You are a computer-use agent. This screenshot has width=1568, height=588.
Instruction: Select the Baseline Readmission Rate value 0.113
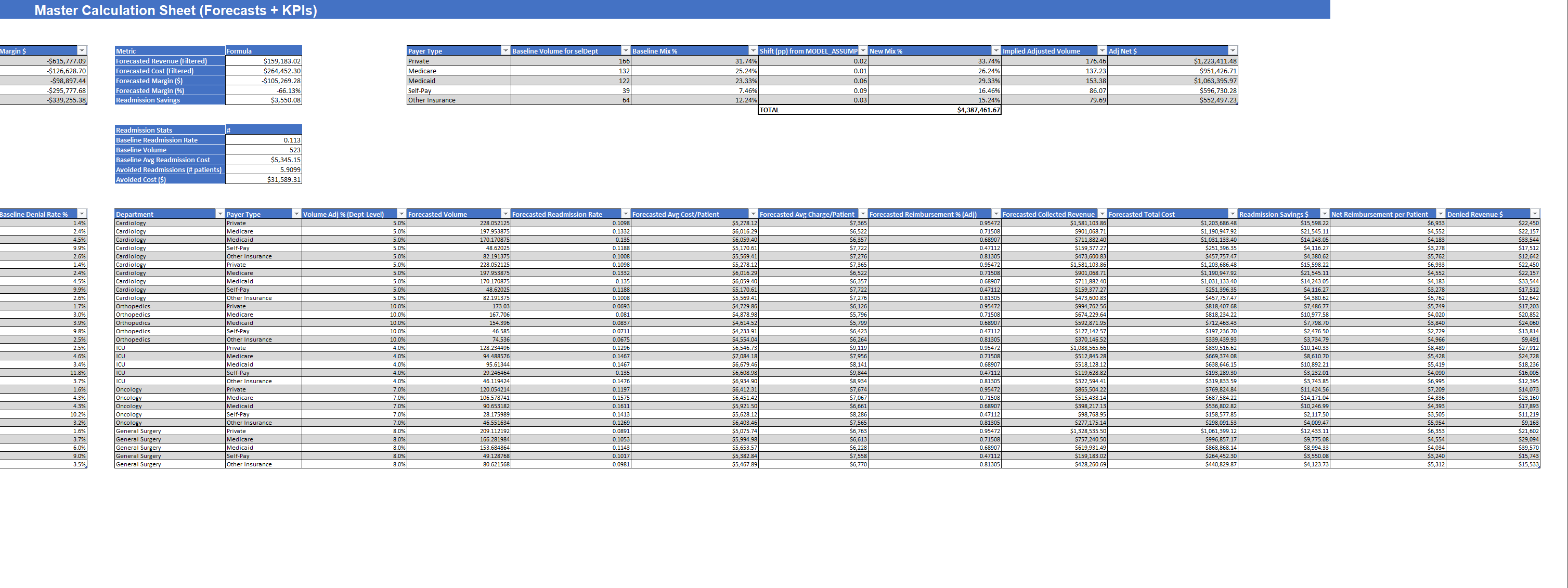[263, 140]
